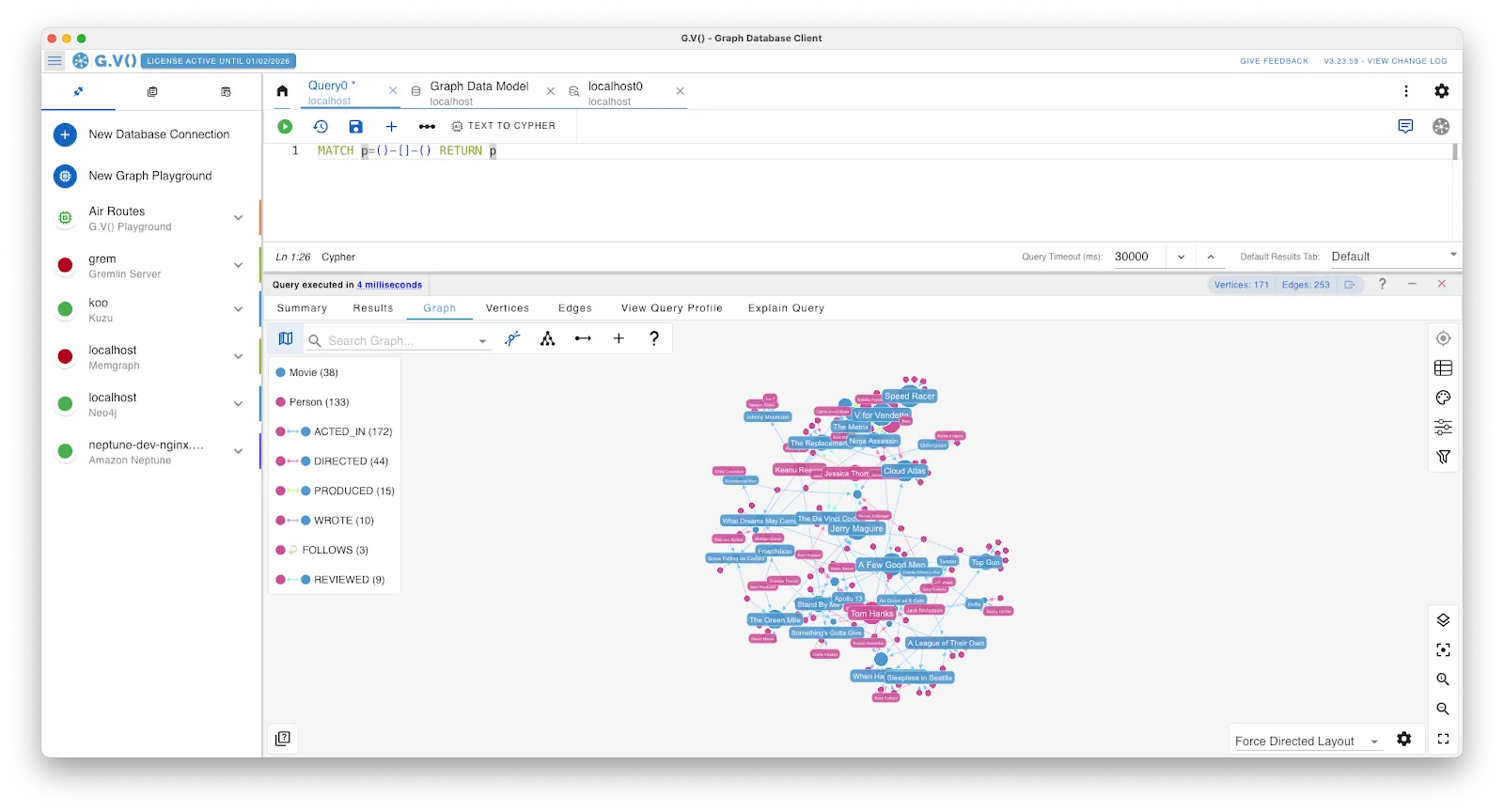1504x812 pixels.
Task: Fit graph to view with focus icon
Action: [1443, 649]
